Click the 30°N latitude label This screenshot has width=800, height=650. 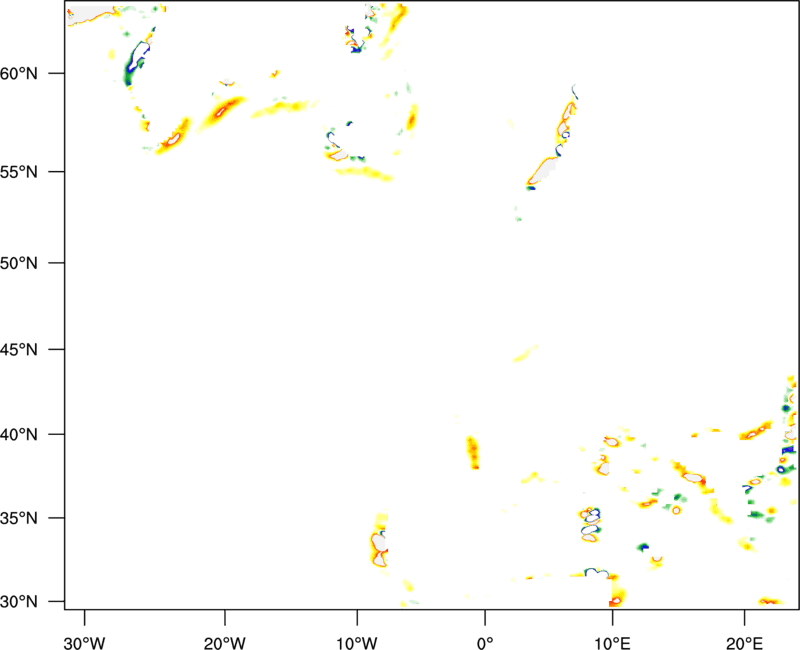pos(19,602)
